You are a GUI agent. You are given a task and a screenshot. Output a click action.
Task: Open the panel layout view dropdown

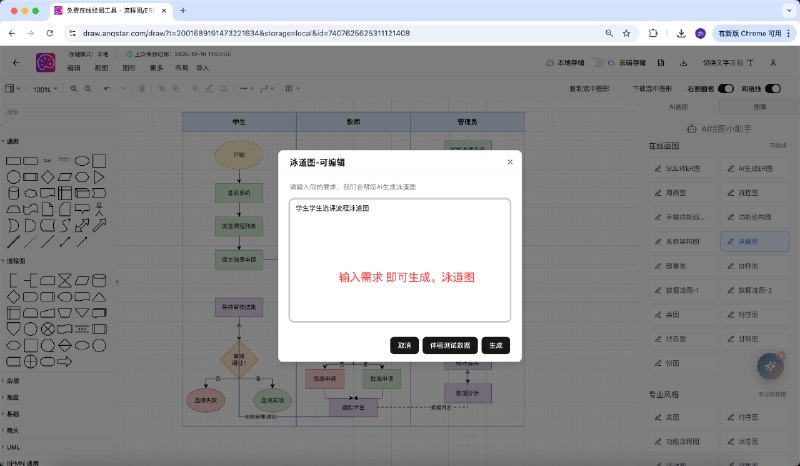click(x=12, y=89)
